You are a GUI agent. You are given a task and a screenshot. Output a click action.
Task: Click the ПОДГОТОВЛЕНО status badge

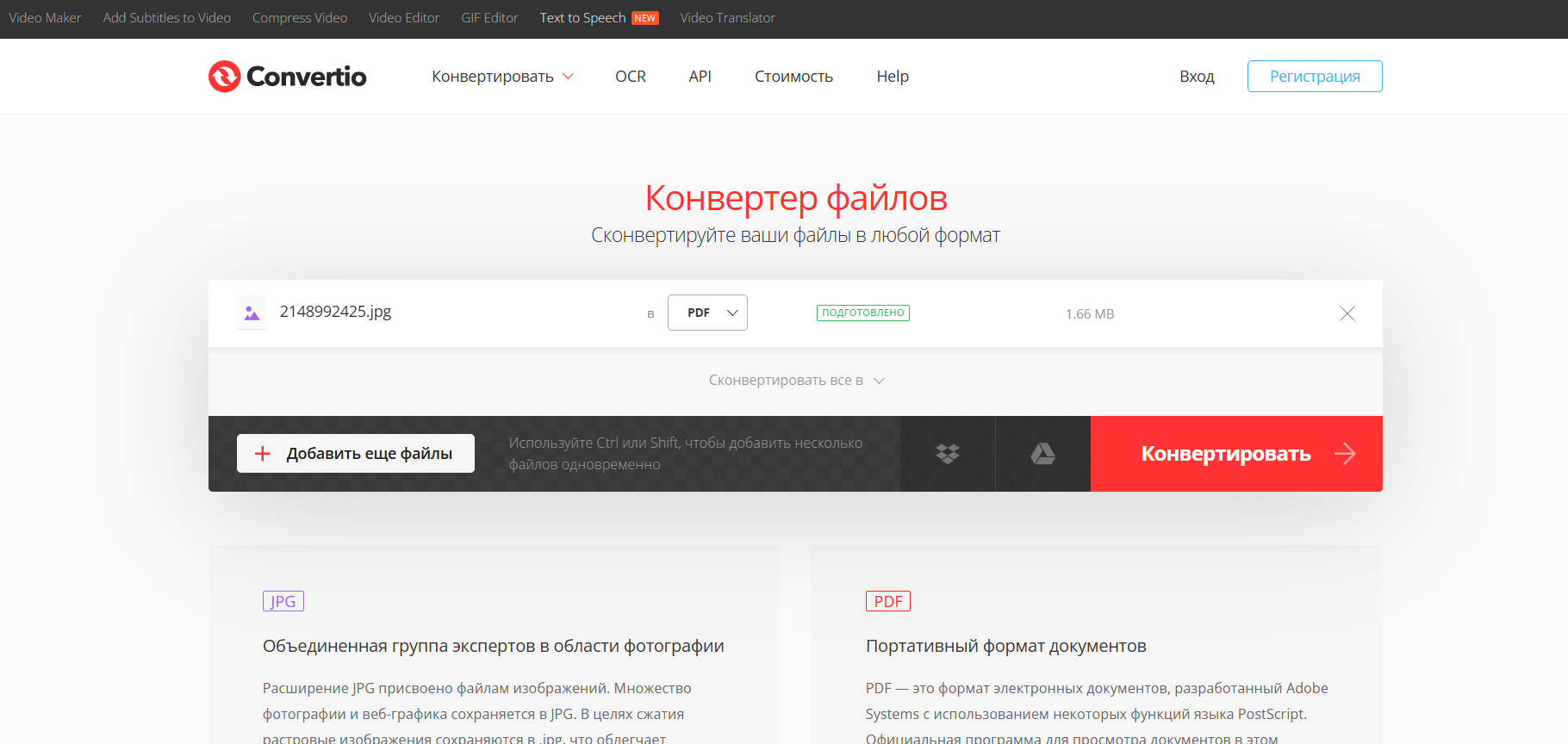coord(862,313)
